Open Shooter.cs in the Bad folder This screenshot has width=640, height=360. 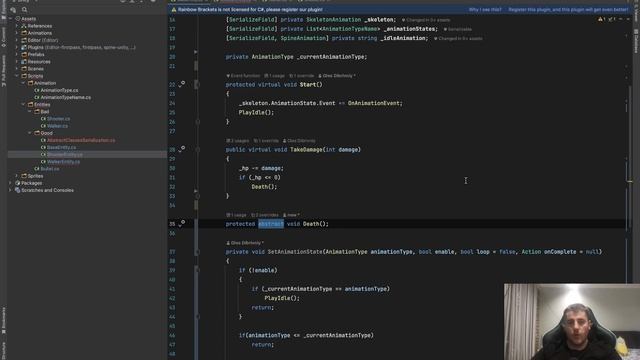pyautogui.click(x=58, y=119)
